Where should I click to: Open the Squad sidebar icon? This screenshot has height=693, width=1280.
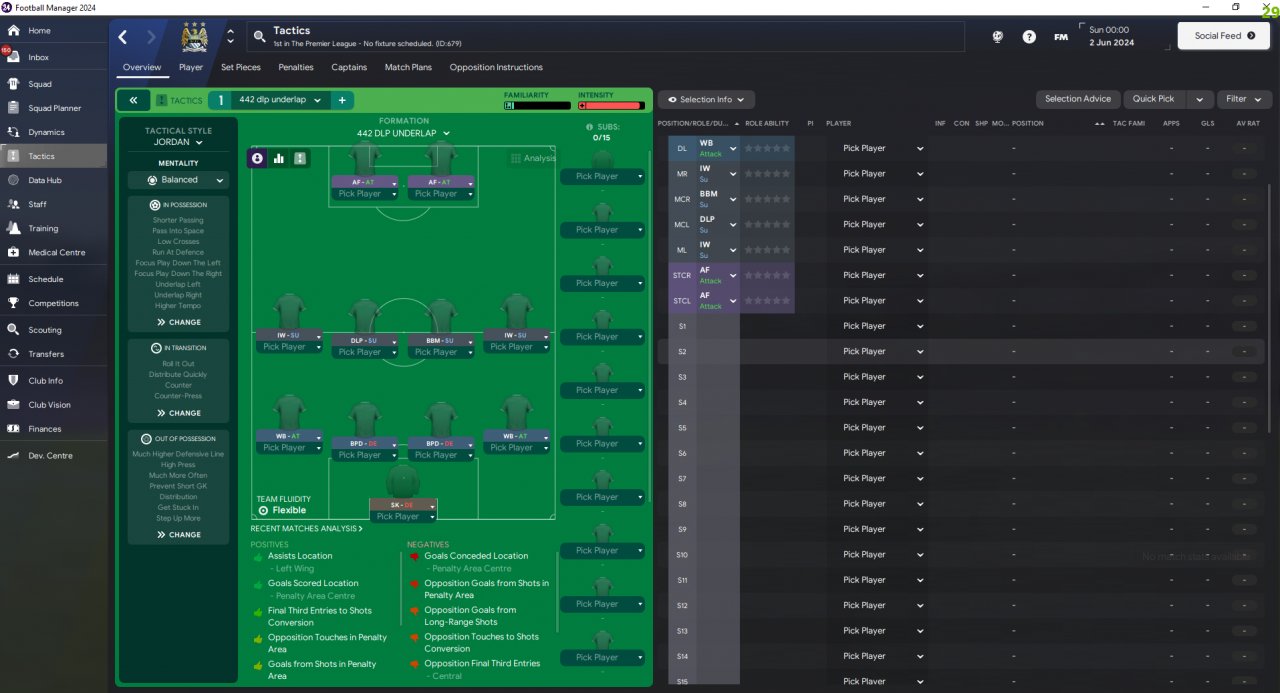(13, 84)
